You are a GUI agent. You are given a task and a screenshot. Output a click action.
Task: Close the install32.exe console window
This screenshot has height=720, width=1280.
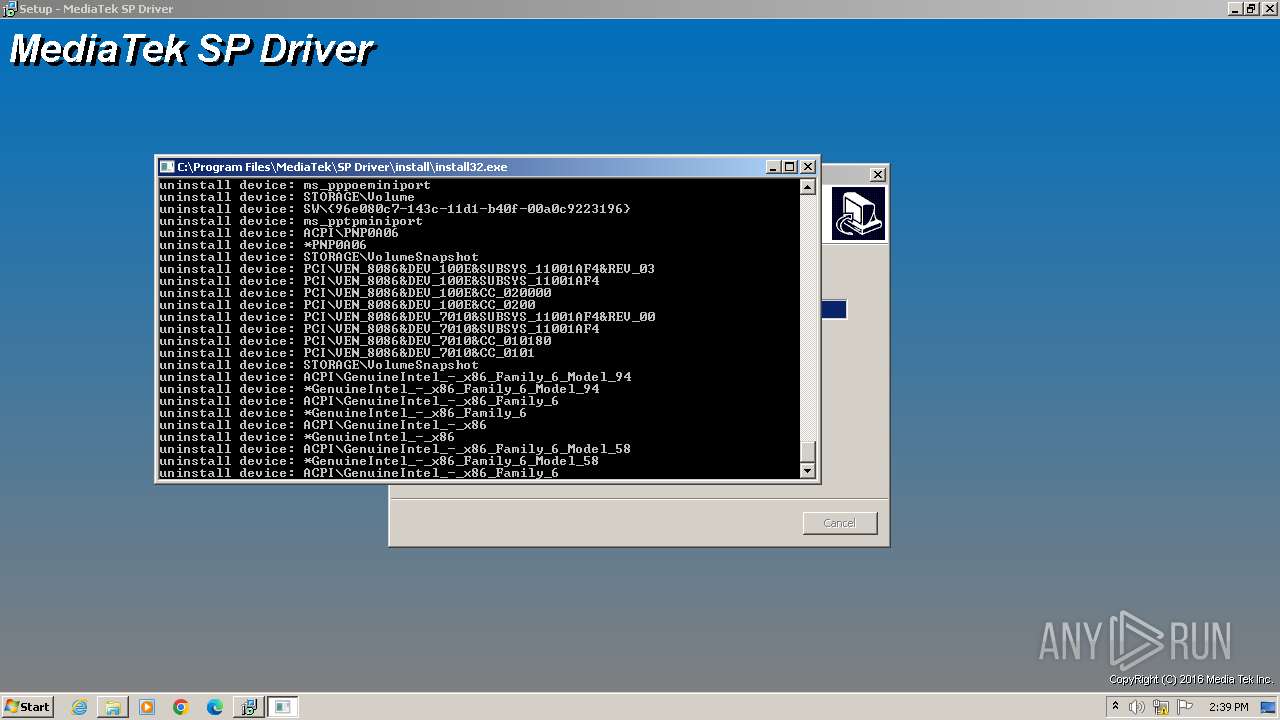[x=808, y=167]
